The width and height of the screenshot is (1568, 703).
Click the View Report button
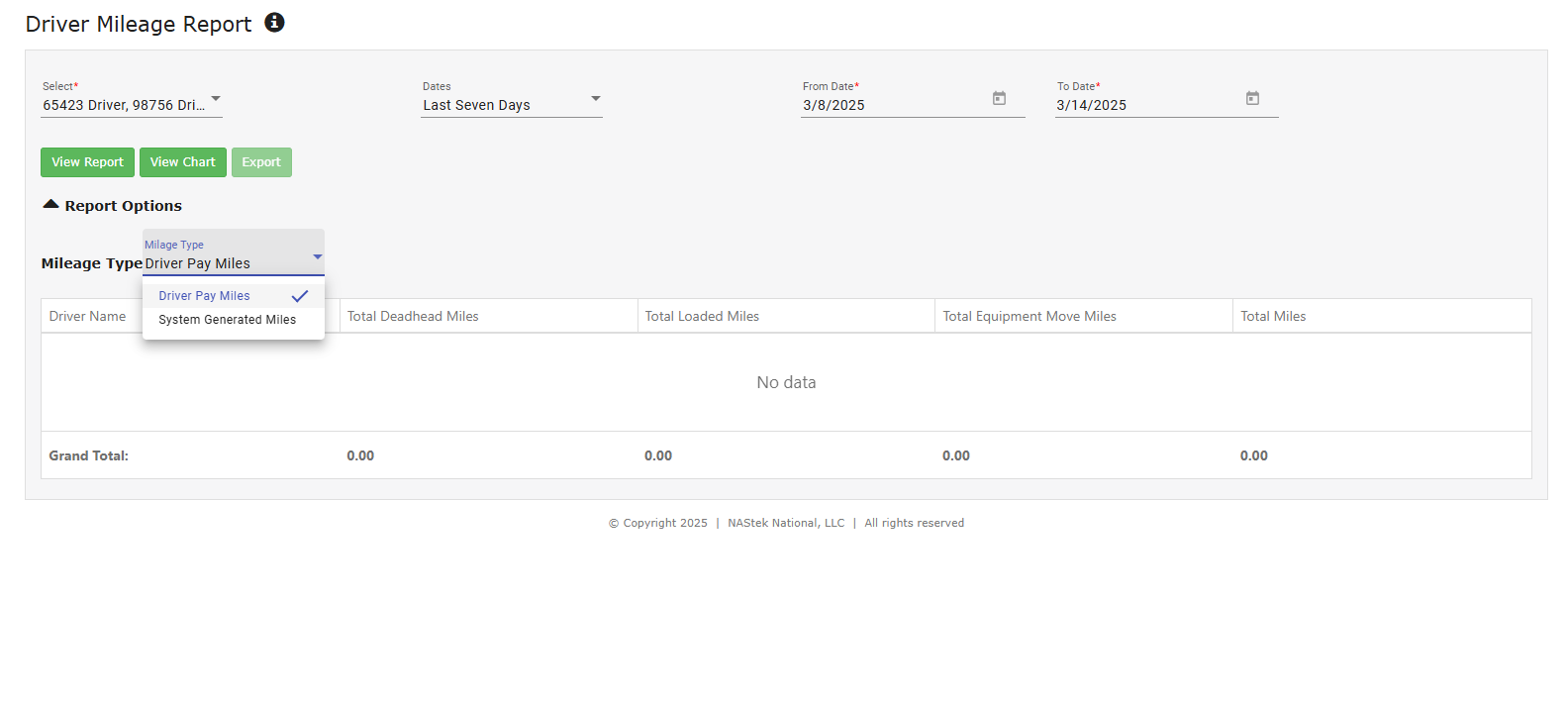[x=87, y=162]
